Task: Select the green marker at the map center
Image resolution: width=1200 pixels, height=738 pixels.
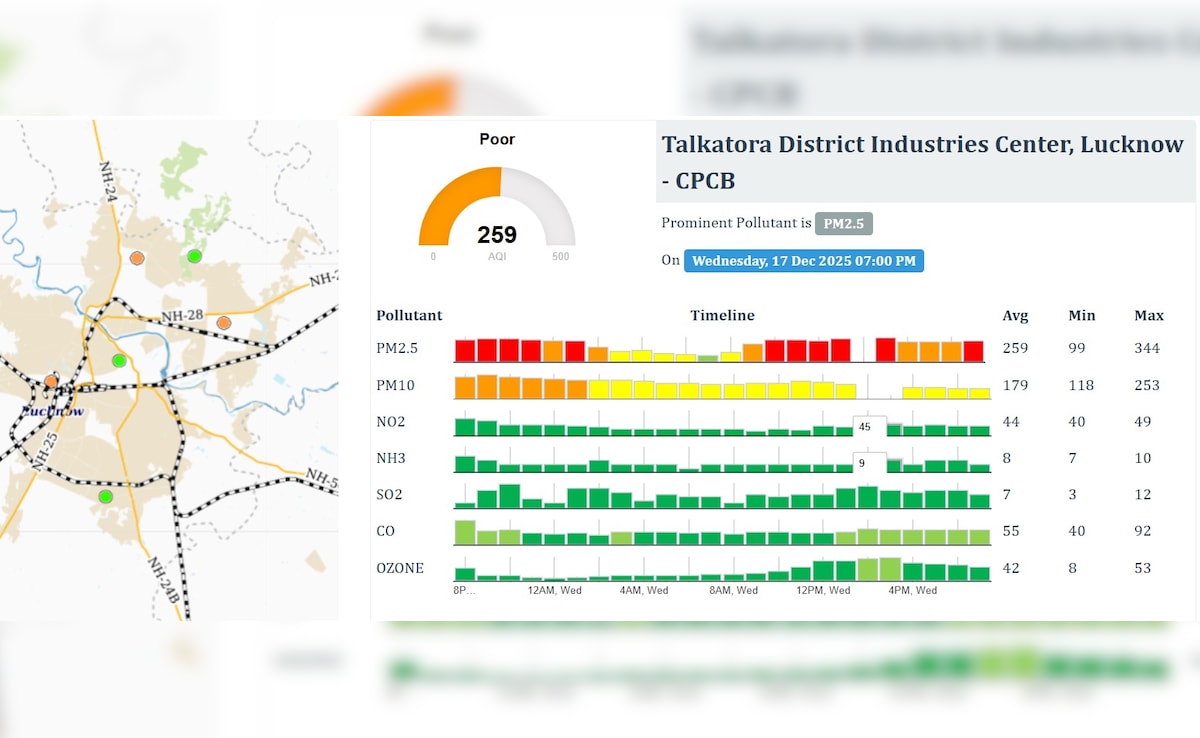Action: point(119,360)
